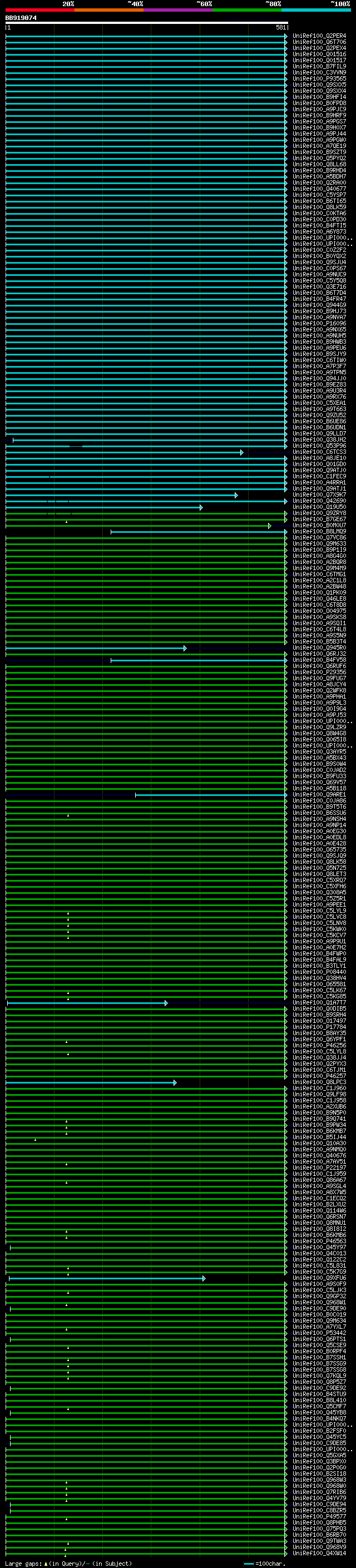
Task: Select hit label UniRef100_B4FV58
Action: (x=319, y=660)
